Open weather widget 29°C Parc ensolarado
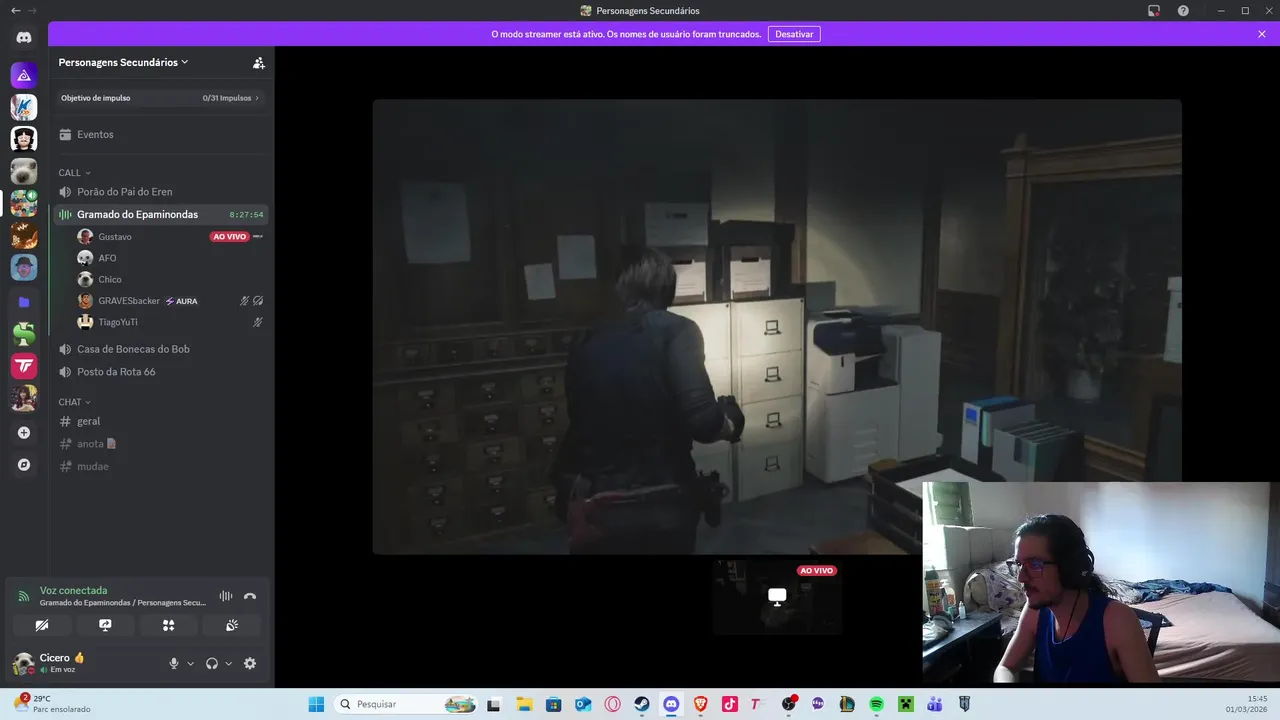 pos(54,704)
